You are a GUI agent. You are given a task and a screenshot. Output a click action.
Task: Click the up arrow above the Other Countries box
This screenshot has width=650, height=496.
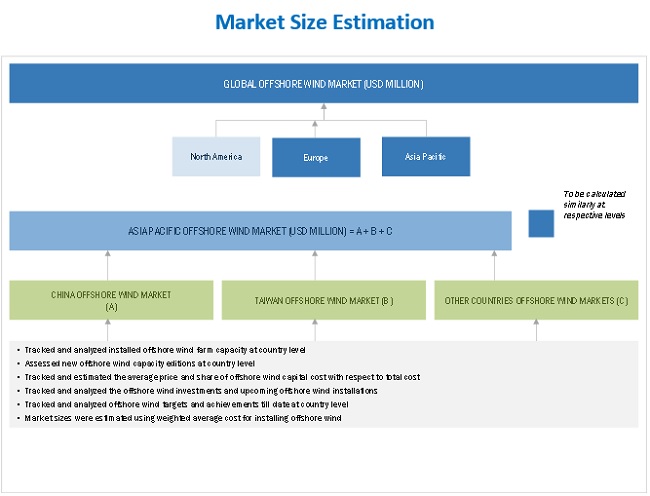coord(494,265)
